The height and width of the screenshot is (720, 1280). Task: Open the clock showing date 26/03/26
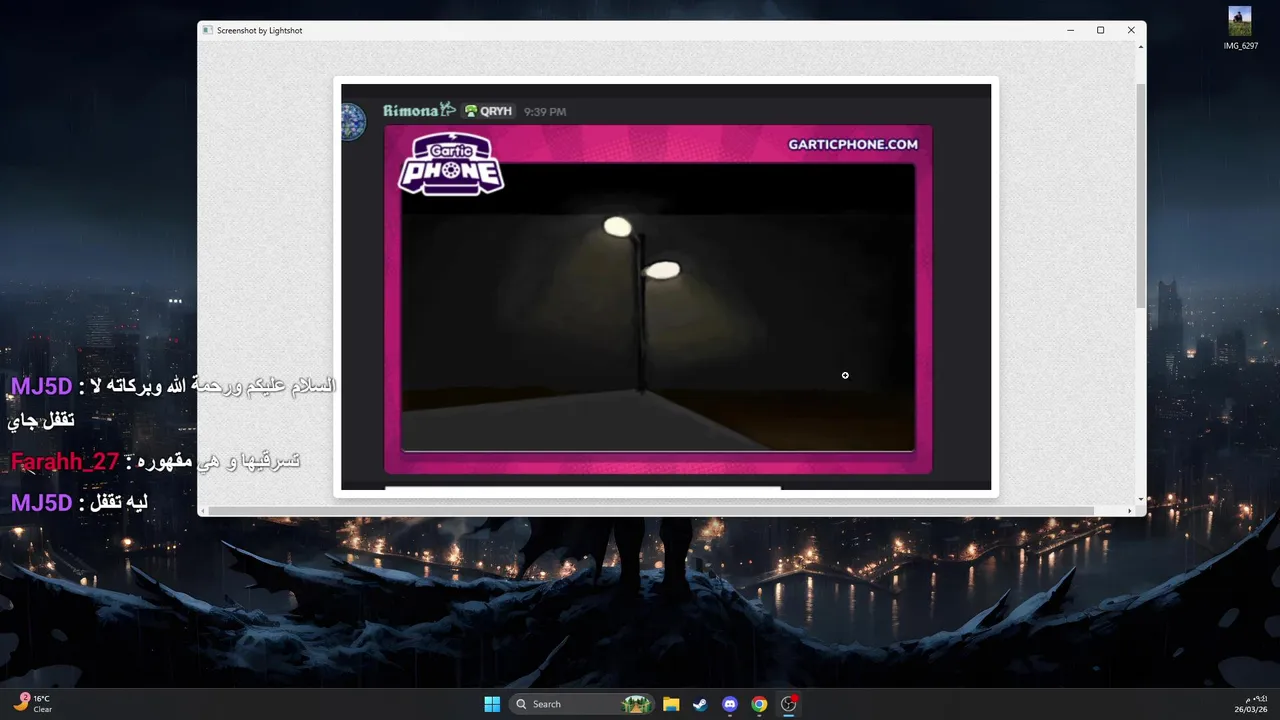pos(1252,704)
